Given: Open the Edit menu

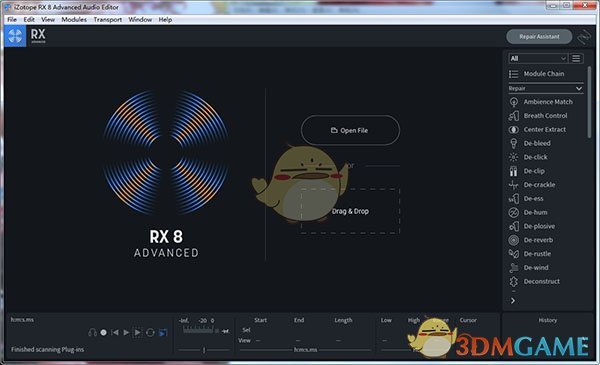Looking at the screenshot, I should [x=29, y=20].
